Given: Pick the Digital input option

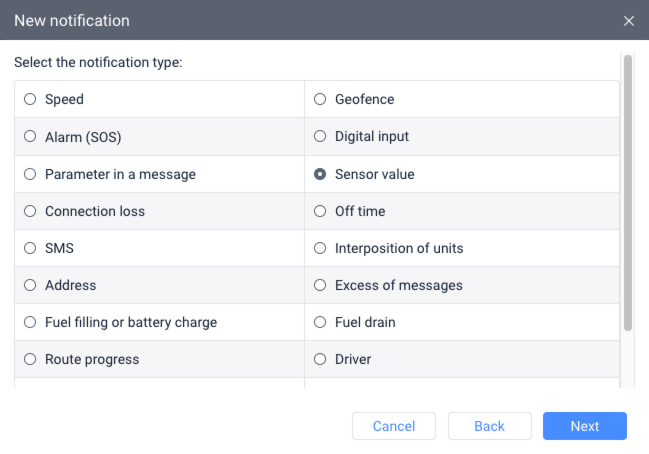Looking at the screenshot, I should (320, 137).
